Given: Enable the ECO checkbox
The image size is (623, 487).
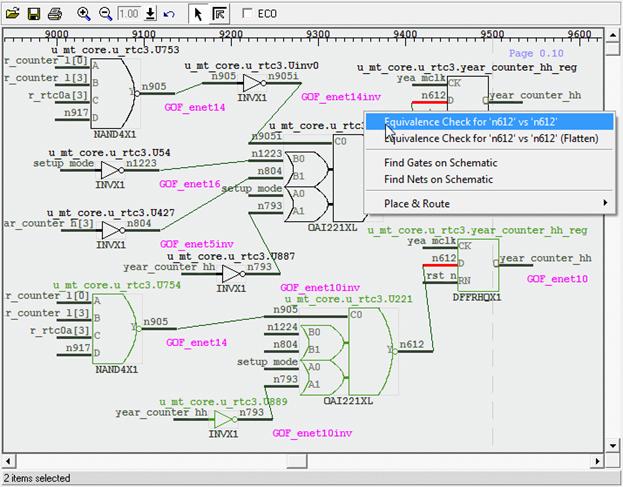Looking at the screenshot, I should 248,14.
